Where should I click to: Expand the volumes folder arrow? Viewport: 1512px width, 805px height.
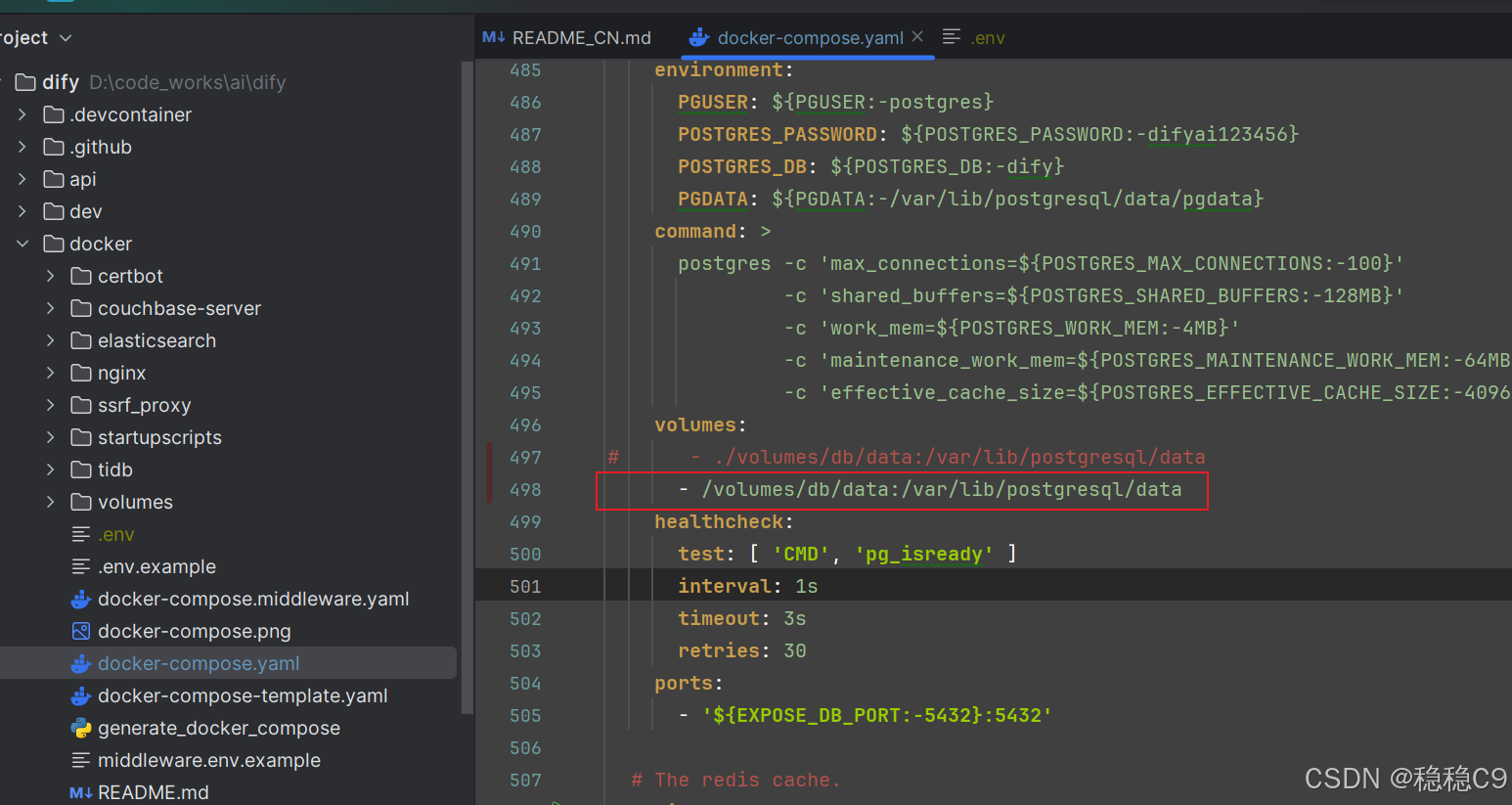(x=51, y=502)
